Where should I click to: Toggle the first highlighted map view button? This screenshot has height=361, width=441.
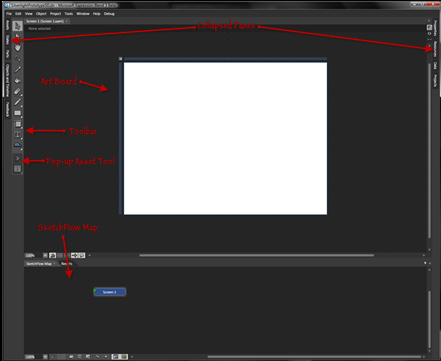(115, 357)
